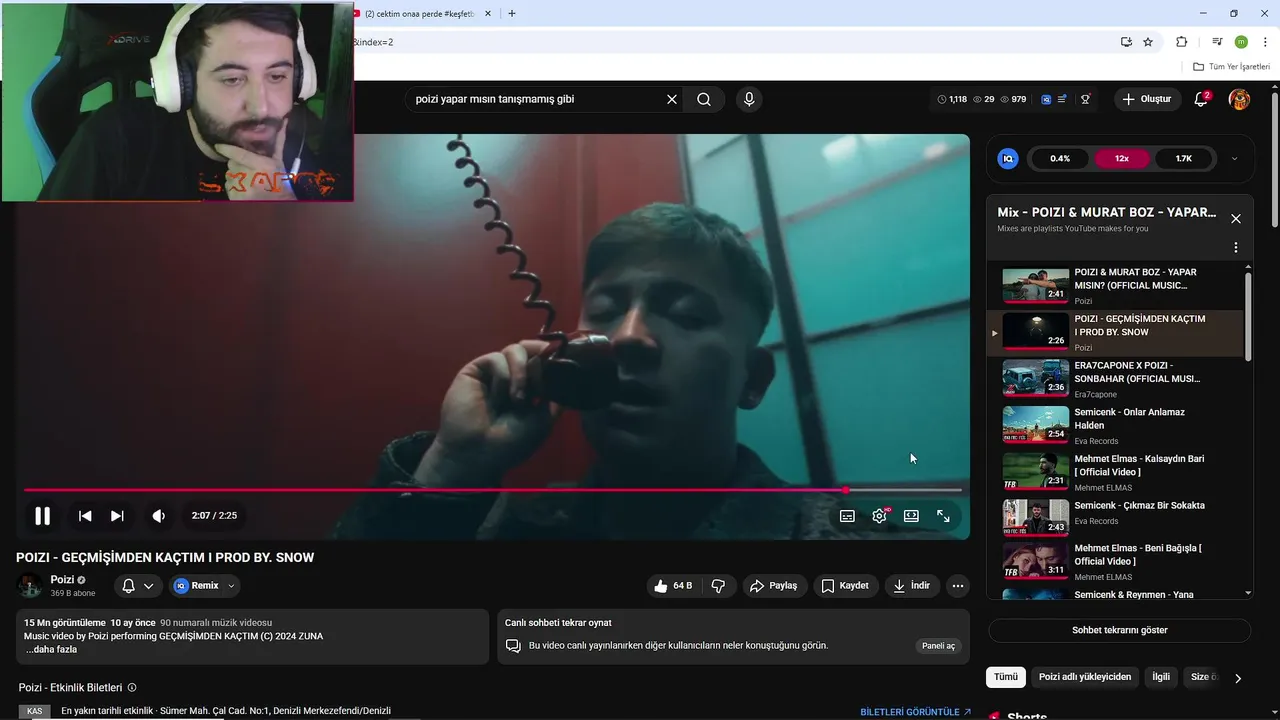Image resolution: width=1280 pixels, height=720 pixels.
Task: Click the trophy icon in the header stats
Action: point(1085,99)
